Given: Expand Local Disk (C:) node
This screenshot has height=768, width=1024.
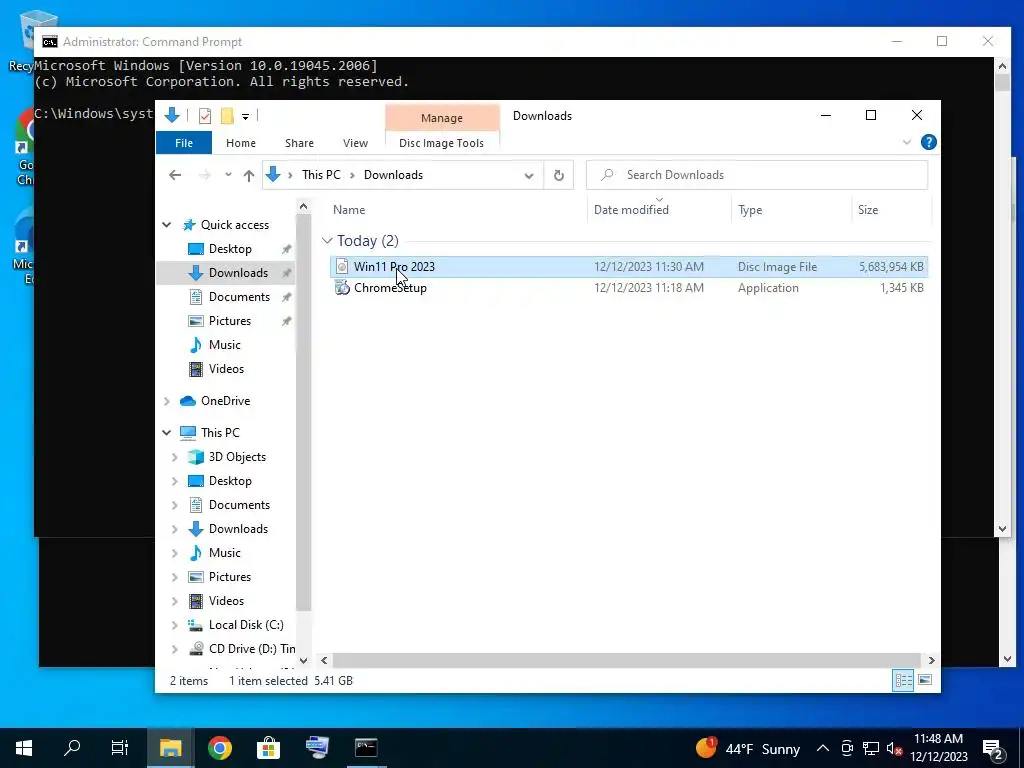Looking at the screenshot, I should click(174, 625).
